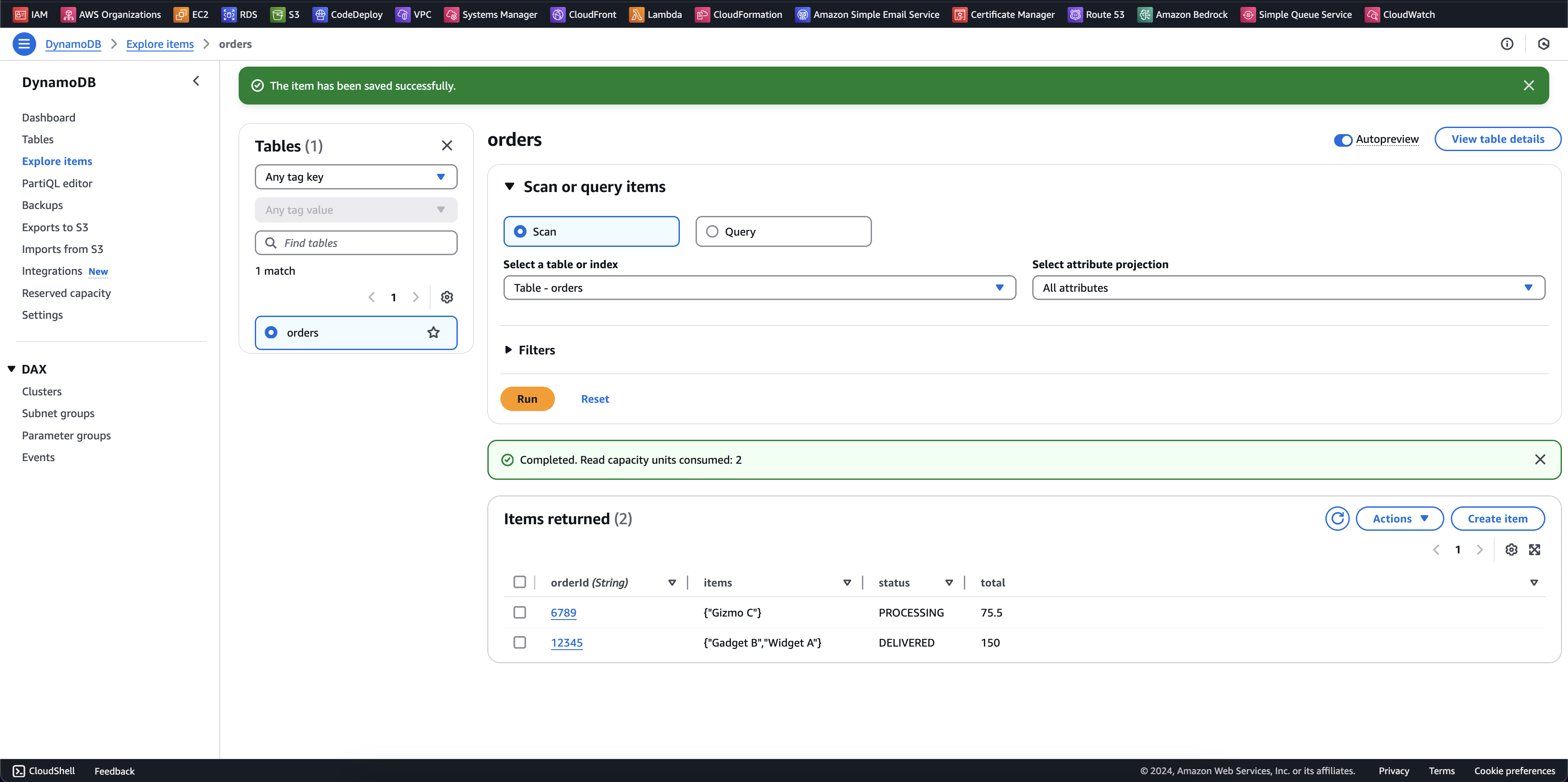1568x782 pixels.
Task: Open the VPC shortcut icon
Action: coord(402,14)
